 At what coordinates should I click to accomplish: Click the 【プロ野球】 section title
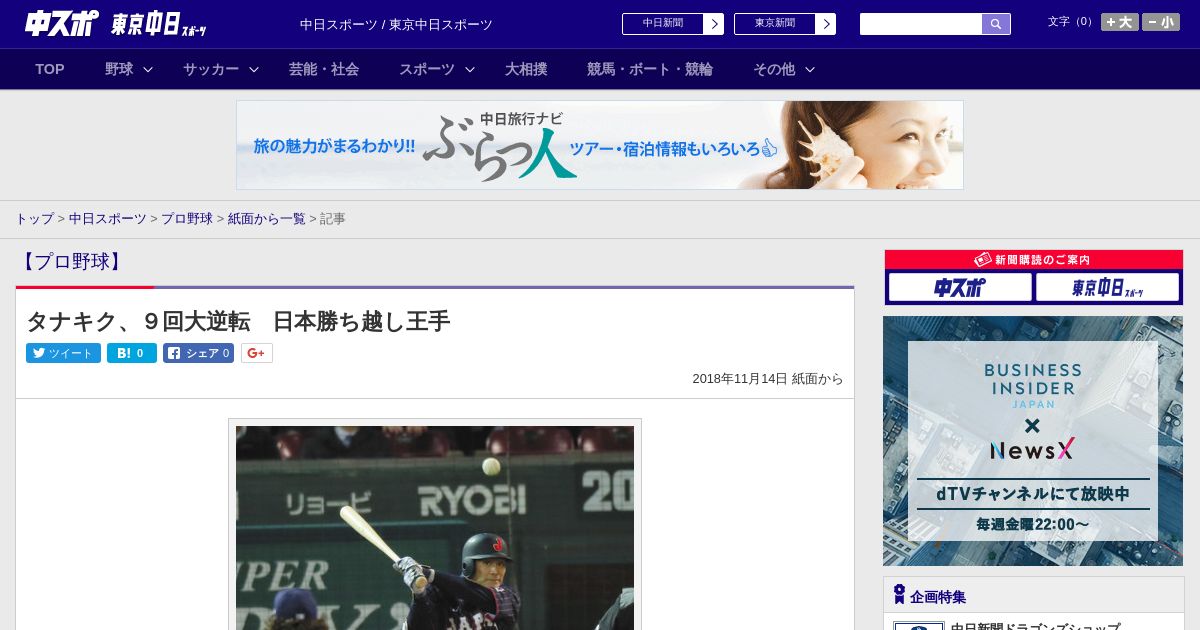pos(70,262)
